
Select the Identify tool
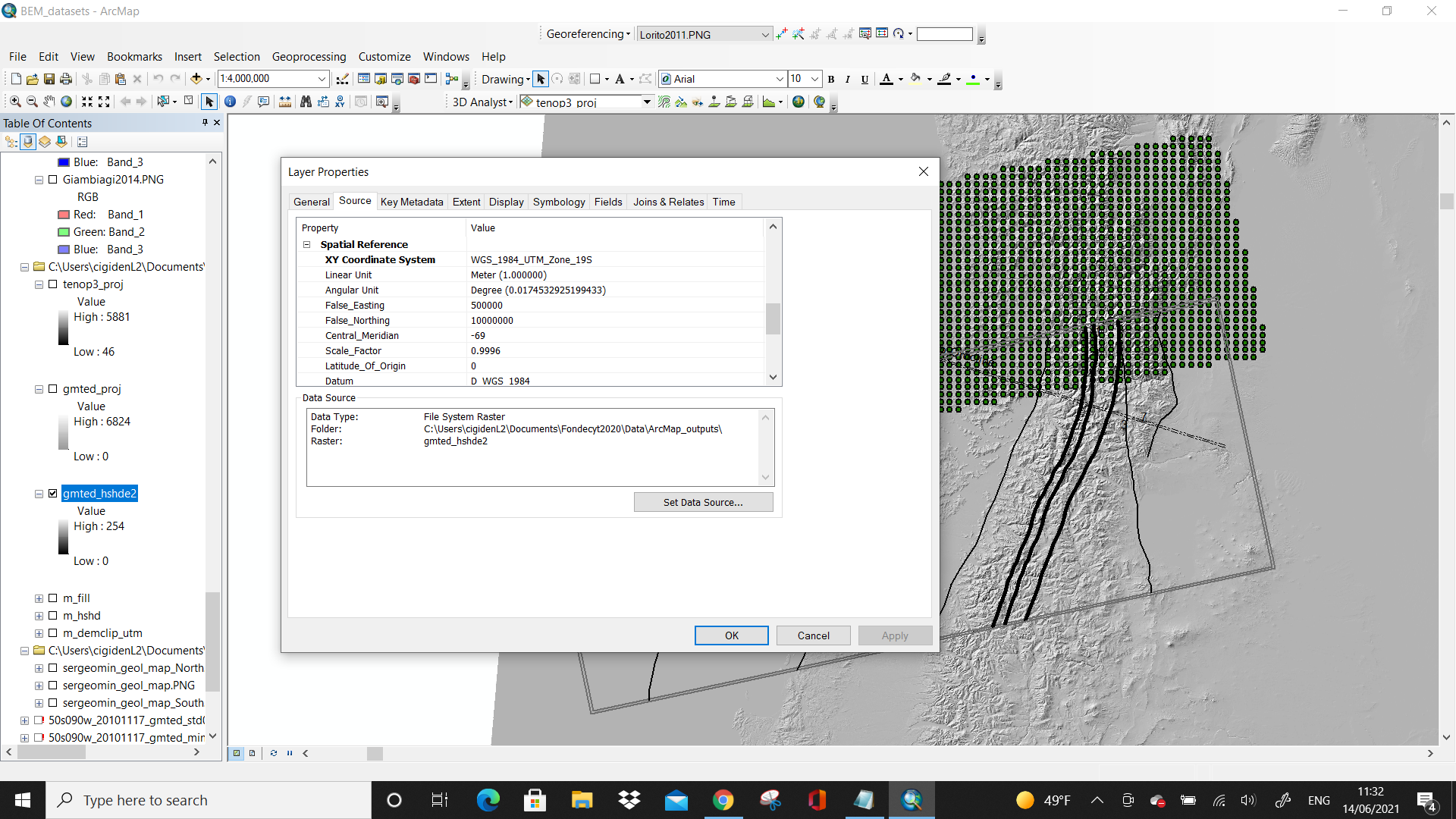[x=230, y=101]
